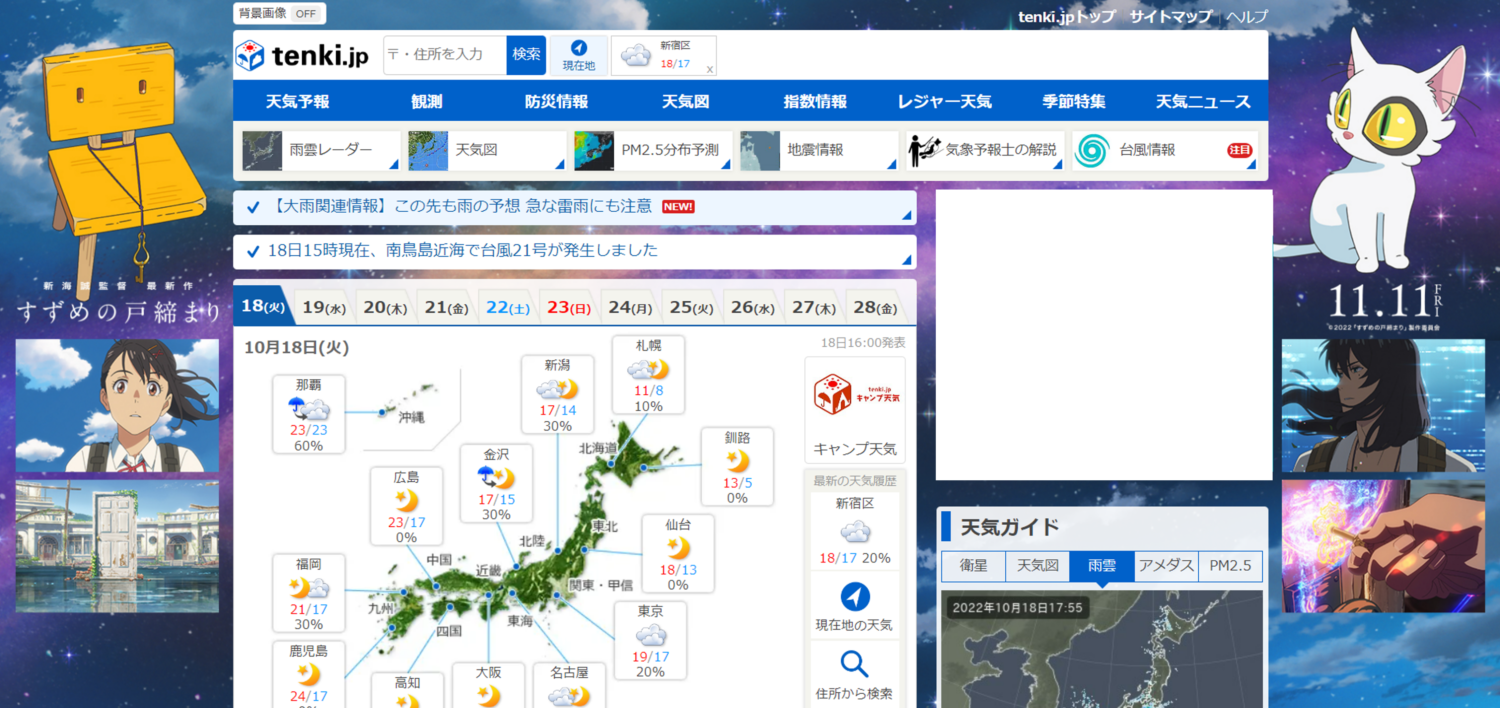This screenshot has height=708, width=1500.
Task: Remove 新宿区 shortcut with its x button
Action: click(x=709, y=69)
